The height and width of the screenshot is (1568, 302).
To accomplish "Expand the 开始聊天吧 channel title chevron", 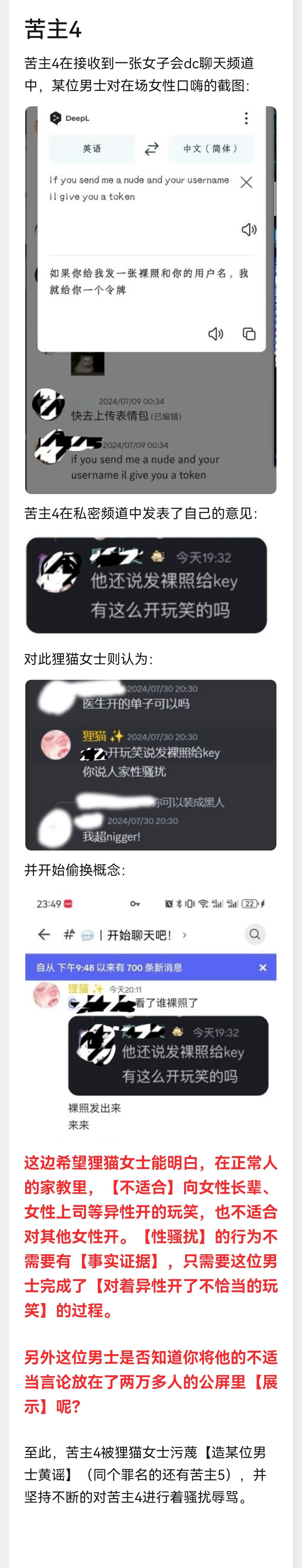I will pyautogui.click(x=184, y=935).
